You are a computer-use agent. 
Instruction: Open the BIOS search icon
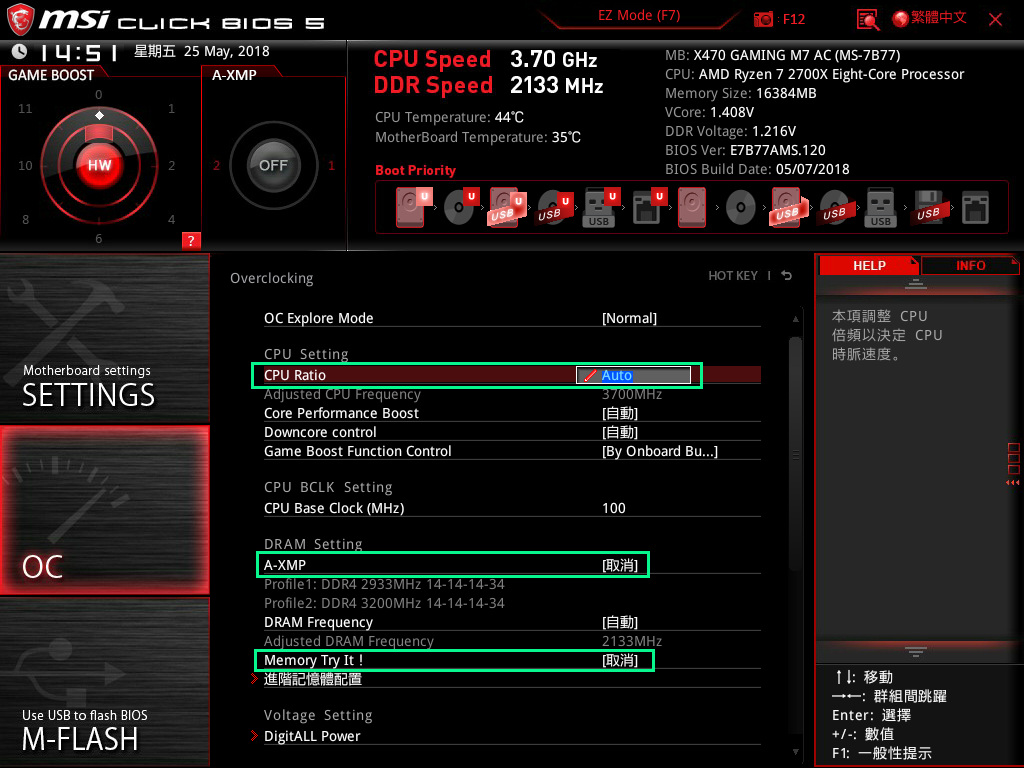pos(867,20)
